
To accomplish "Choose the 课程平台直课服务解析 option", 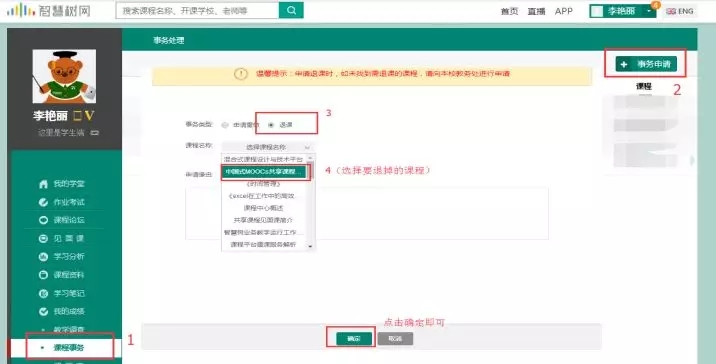I will click(263, 244).
